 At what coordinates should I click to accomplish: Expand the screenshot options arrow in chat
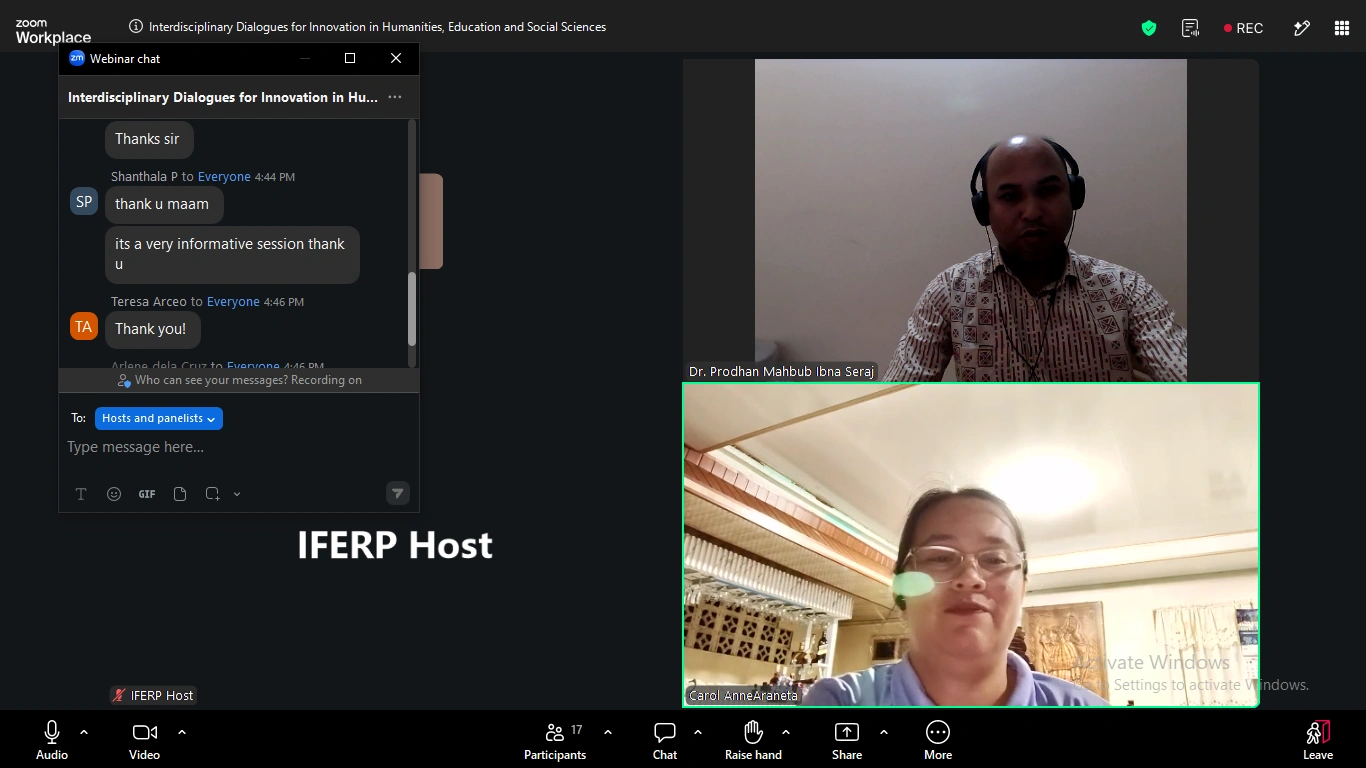(x=237, y=494)
